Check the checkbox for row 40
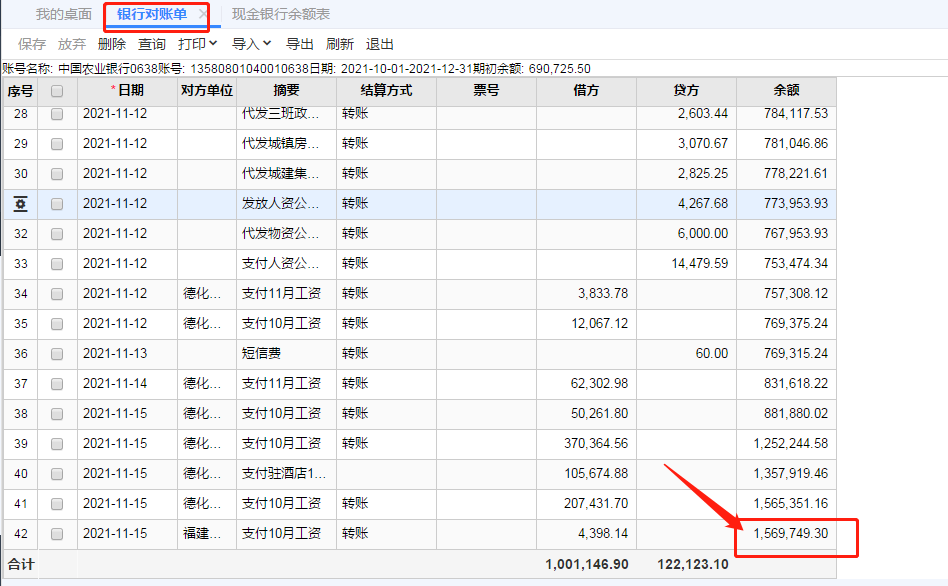This screenshot has width=948, height=586. pos(57,474)
